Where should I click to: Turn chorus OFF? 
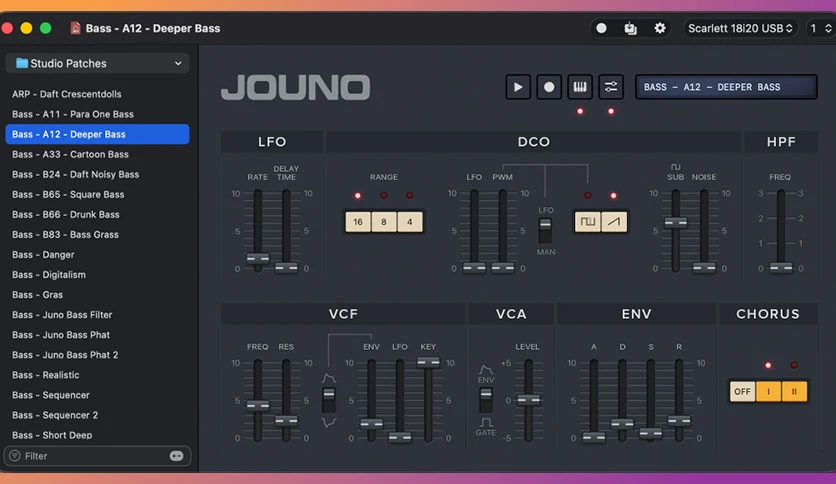tap(742, 392)
